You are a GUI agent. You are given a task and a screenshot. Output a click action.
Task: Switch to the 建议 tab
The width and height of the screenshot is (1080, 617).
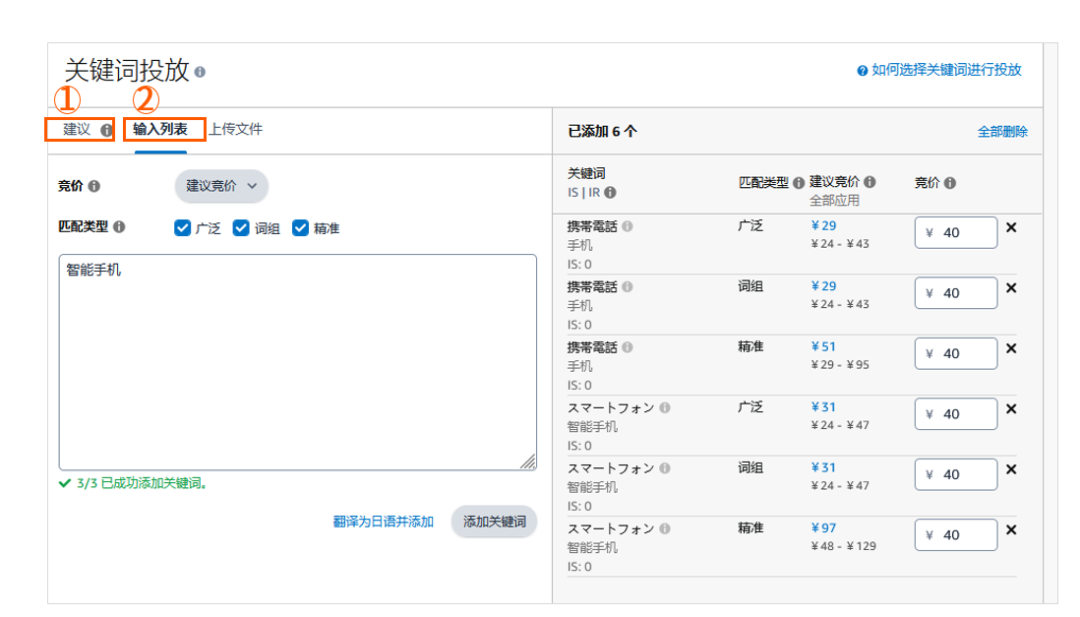click(77, 129)
